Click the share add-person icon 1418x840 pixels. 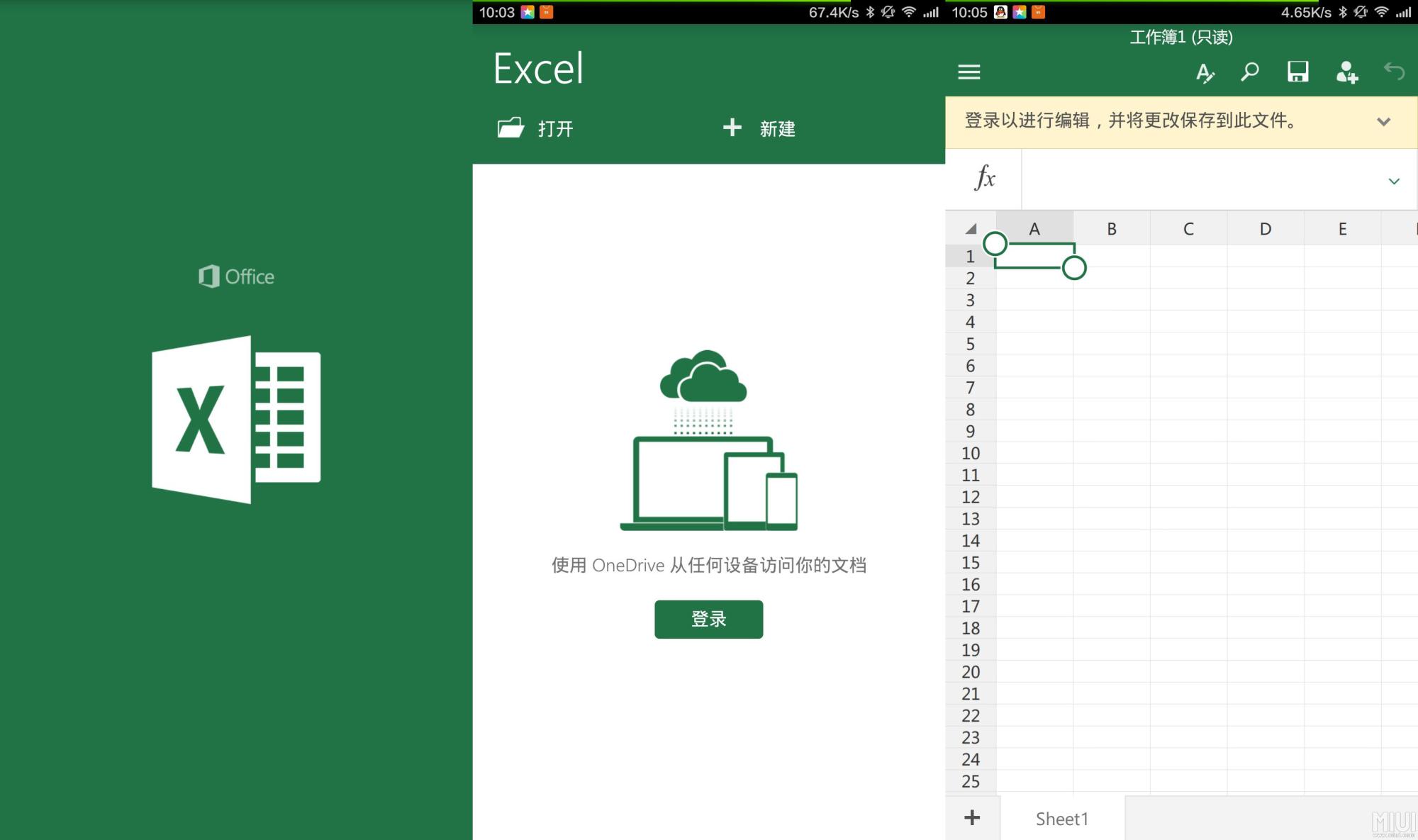coord(1346,72)
